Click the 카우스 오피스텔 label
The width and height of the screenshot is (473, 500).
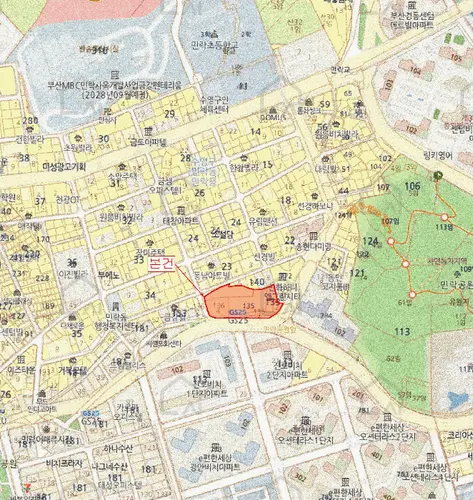pos(127,412)
